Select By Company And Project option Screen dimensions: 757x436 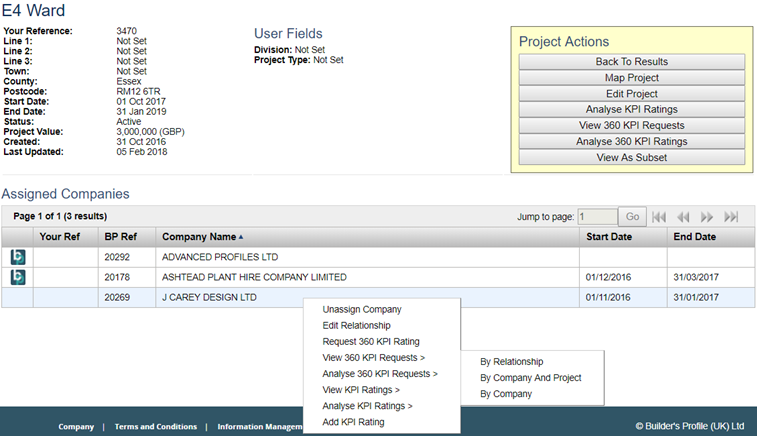click(x=531, y=378)
